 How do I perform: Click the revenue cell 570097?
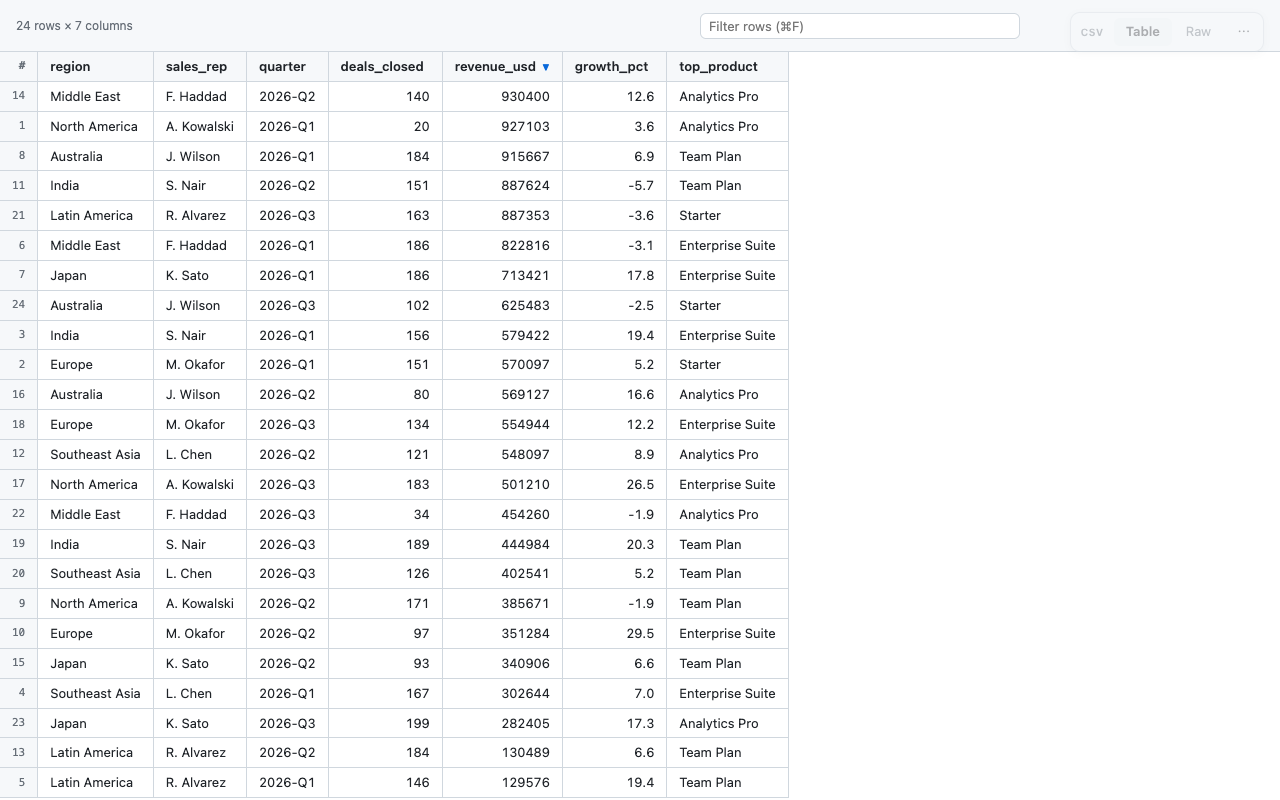(x=502, y=365)
